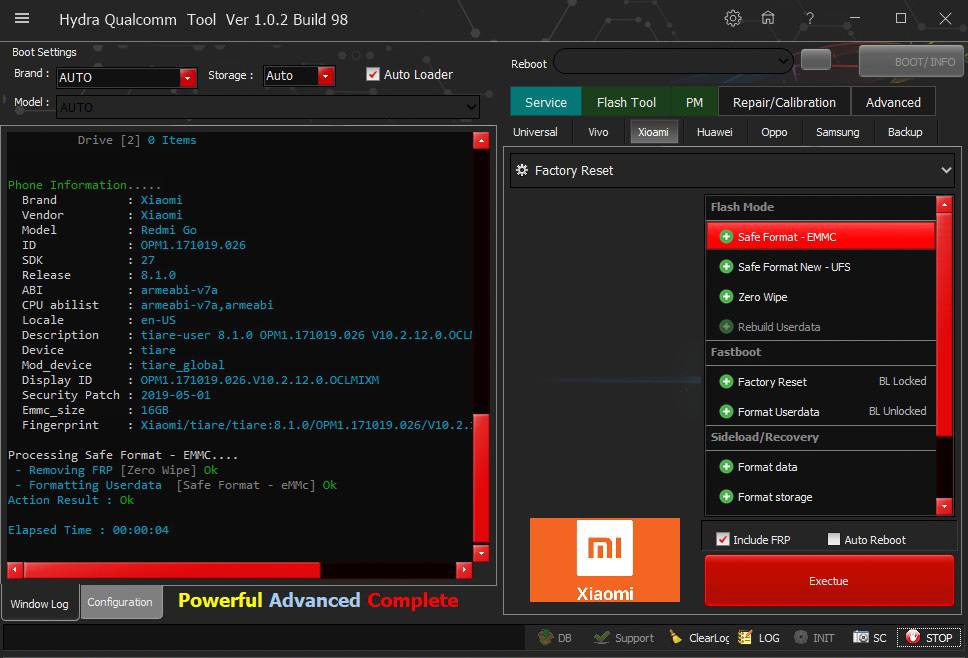Select the Zero Wipe option
The image size is (968, 658).
820,297
